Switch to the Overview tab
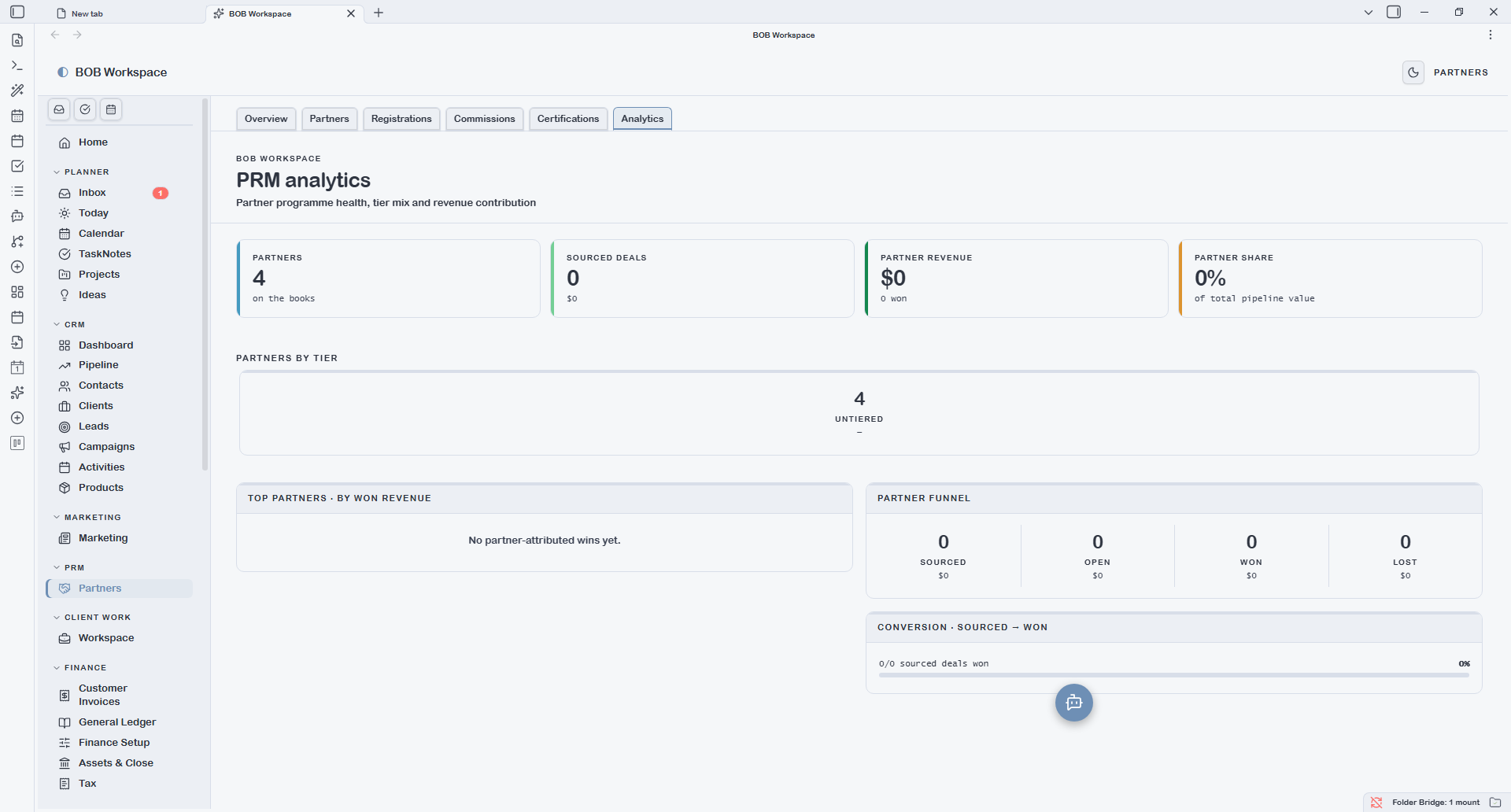The height and width of the screenshot is (812, 1511). [x=266, y=119]
